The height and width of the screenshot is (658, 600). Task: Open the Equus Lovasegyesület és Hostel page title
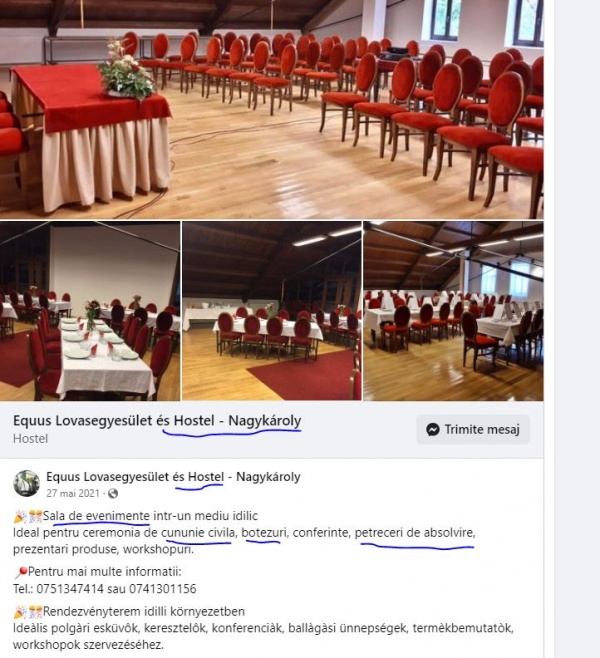pos(157,420)
